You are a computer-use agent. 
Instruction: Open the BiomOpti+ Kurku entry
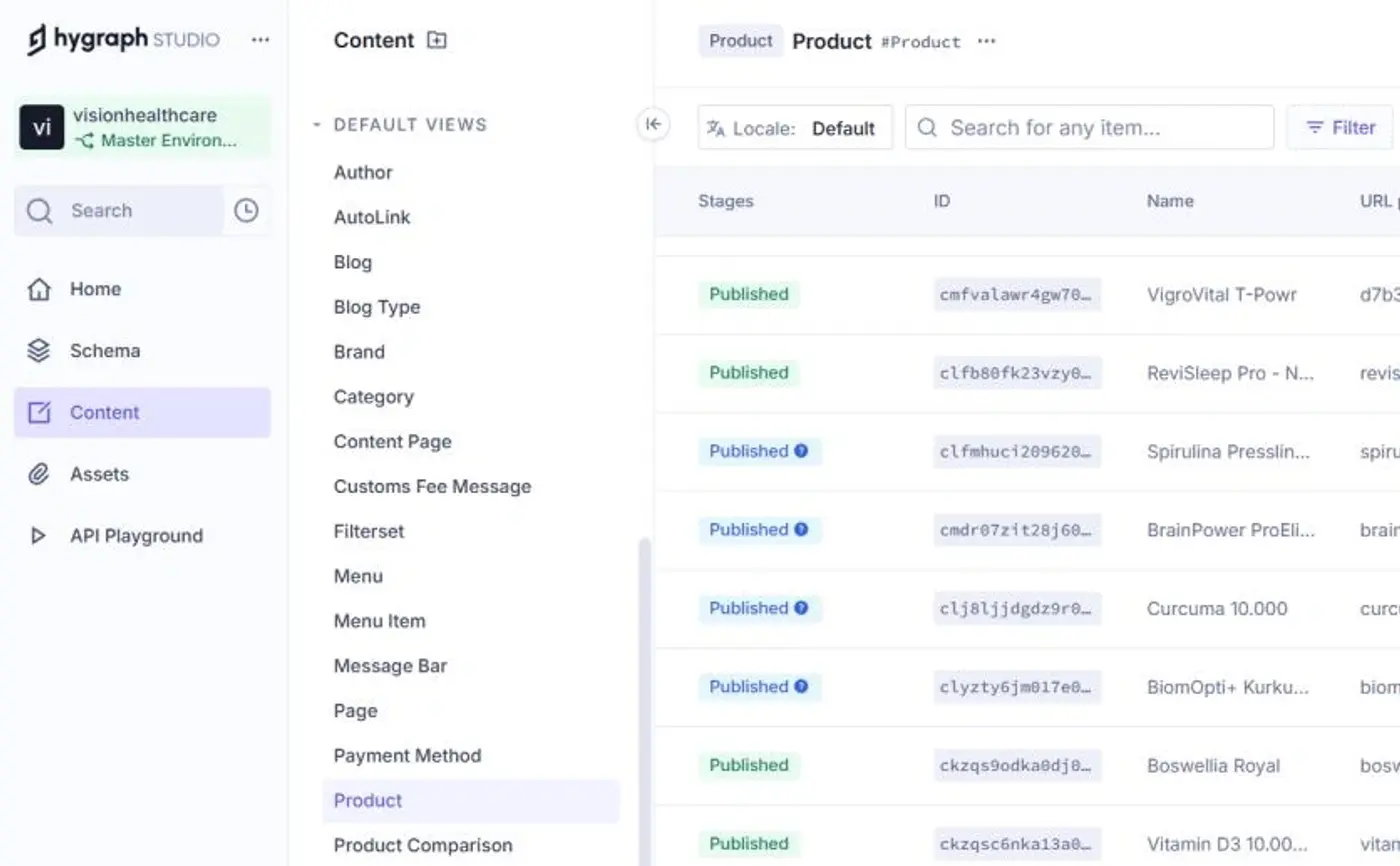(x=1228, y=687)
